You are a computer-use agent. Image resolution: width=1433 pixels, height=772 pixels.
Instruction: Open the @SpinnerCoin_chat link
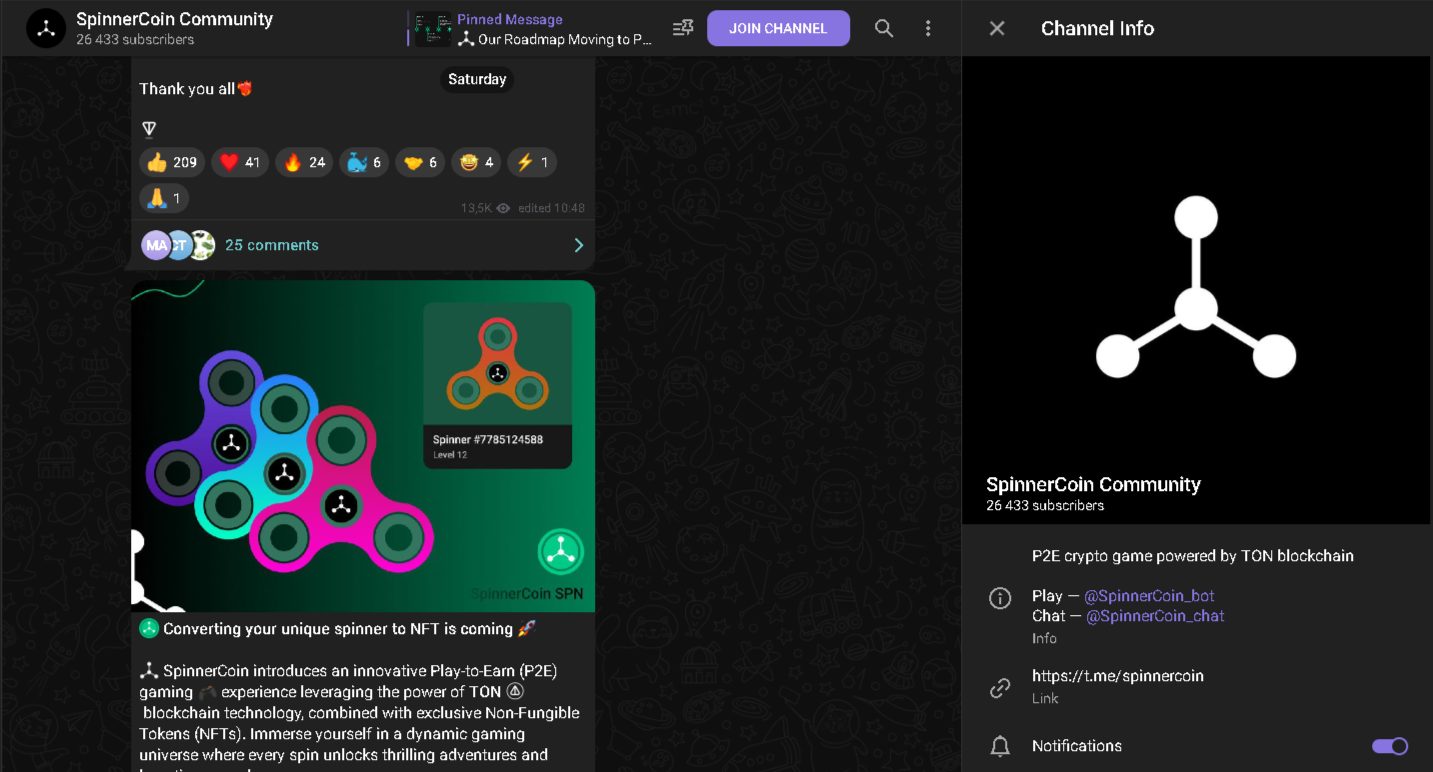click(x=1155, y=616)
